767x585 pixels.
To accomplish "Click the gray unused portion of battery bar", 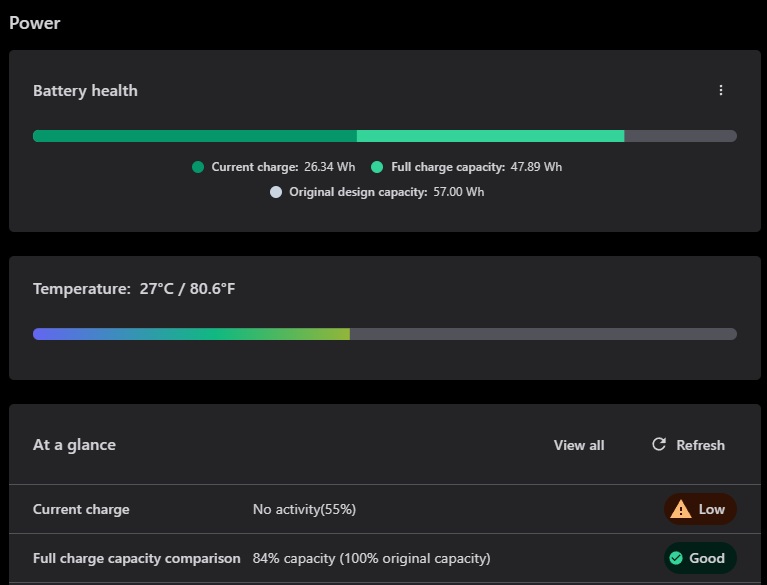I will pyautogui.click(x=680, y=136).
